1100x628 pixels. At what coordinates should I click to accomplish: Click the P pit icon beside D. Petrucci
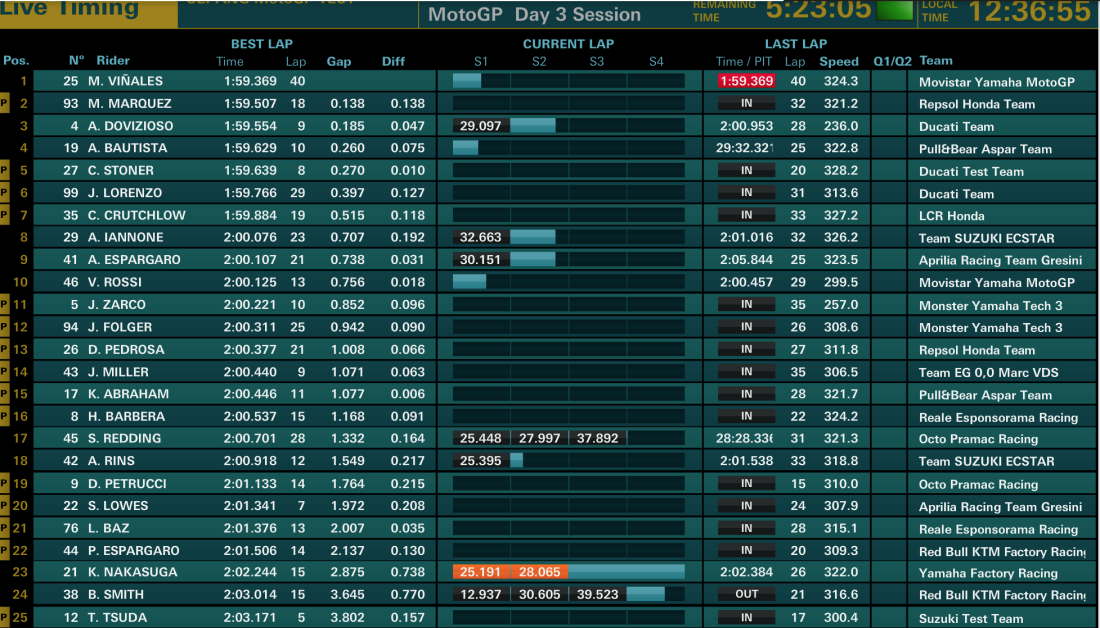tap(4, 483)
